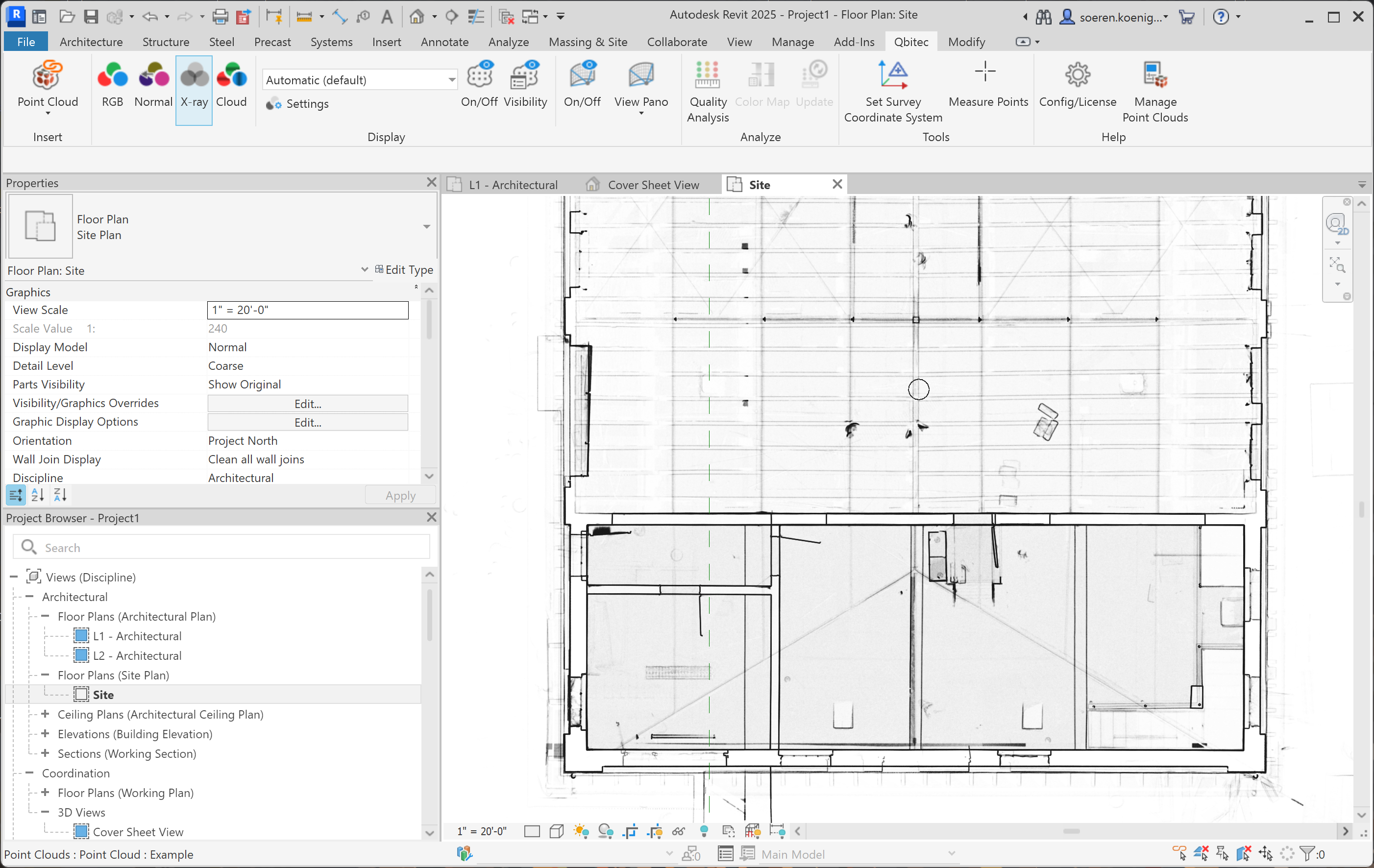Expand Ceiling Plans (Architectural Ceiling Plan) node
The width and height of the screenshot is (1374, 868).
pos(46,714)
